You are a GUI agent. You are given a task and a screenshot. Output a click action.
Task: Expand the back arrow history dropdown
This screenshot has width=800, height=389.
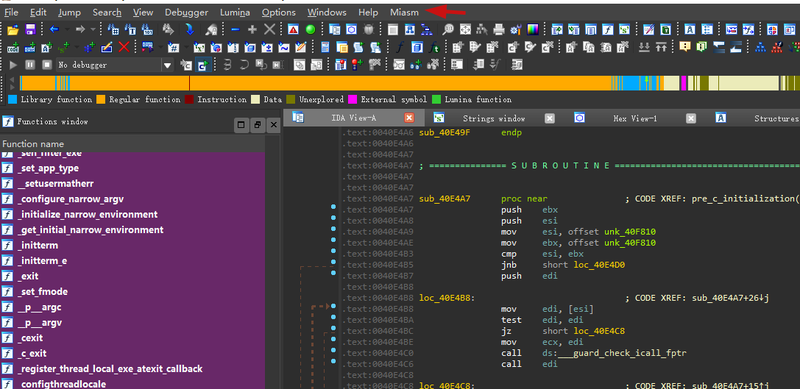pos(66,30)
